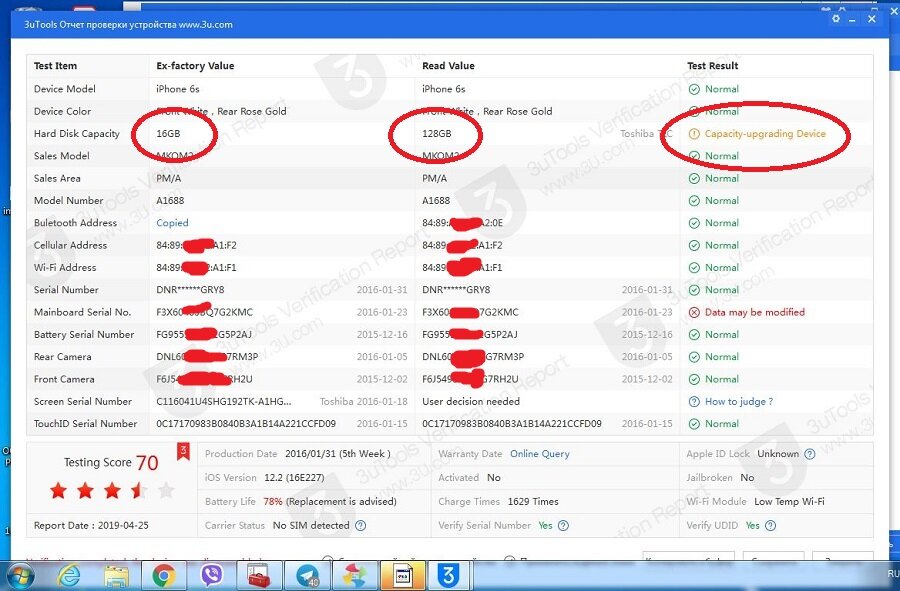Open Windows Start menu
The height and width of the screenshot is (591, 900).
(20, 576)
